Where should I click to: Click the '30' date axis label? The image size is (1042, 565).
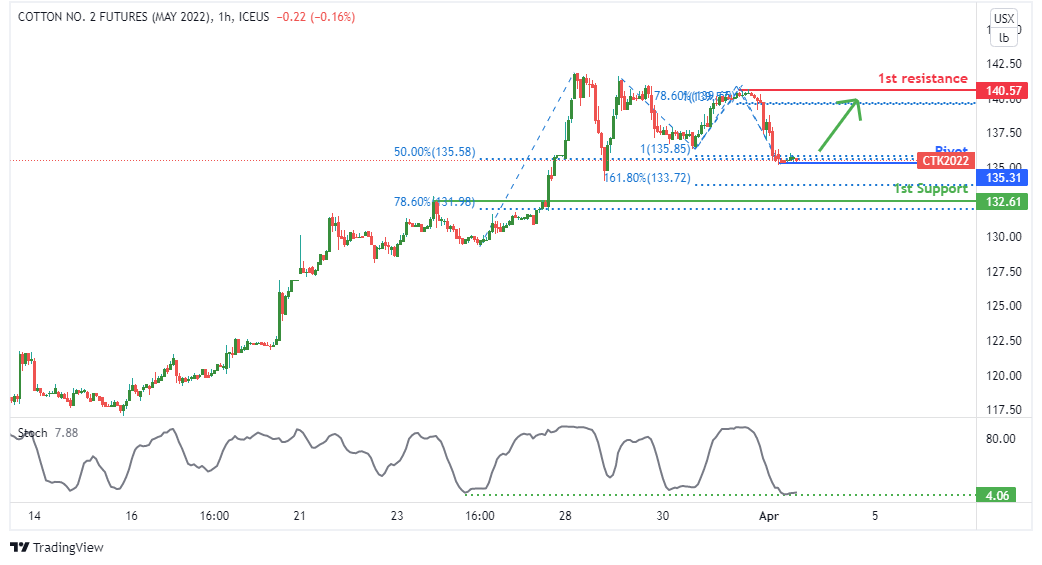(662, 516)
